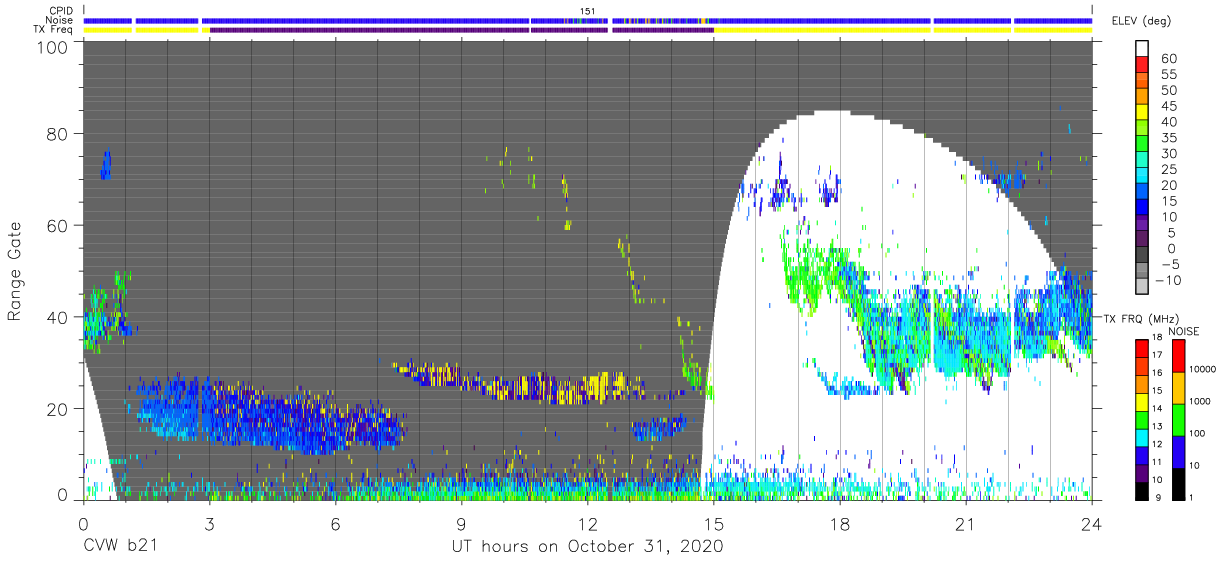Click range gate tick label 100

click(53, 47)
